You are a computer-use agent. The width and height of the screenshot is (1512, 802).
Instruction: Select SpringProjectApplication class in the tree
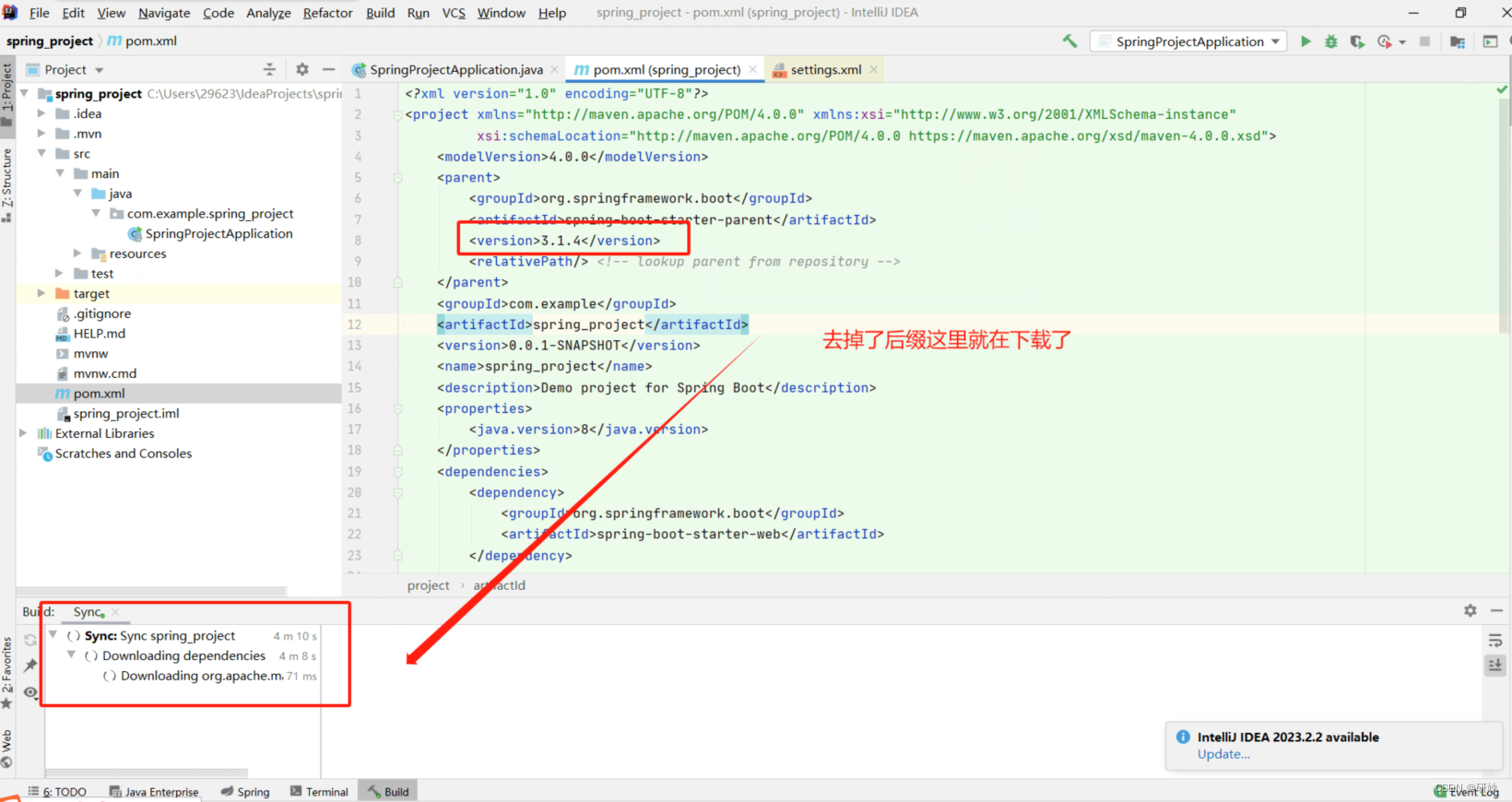[x=219, y=234]
